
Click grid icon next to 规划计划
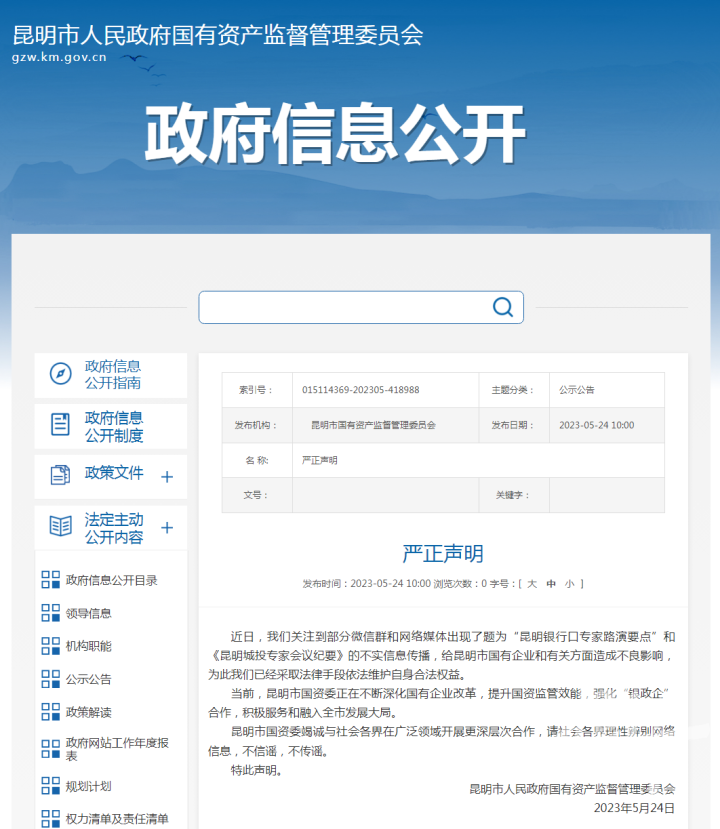pyautogui.click(x=51, y=786)
